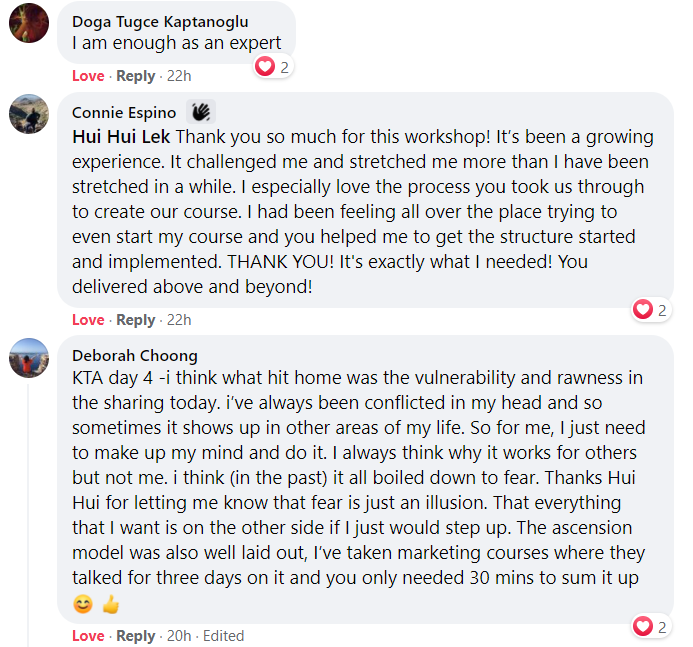
Task: Open Deborah Choong's profile picture
Action: pyautogui.click(x=29, y=357)
